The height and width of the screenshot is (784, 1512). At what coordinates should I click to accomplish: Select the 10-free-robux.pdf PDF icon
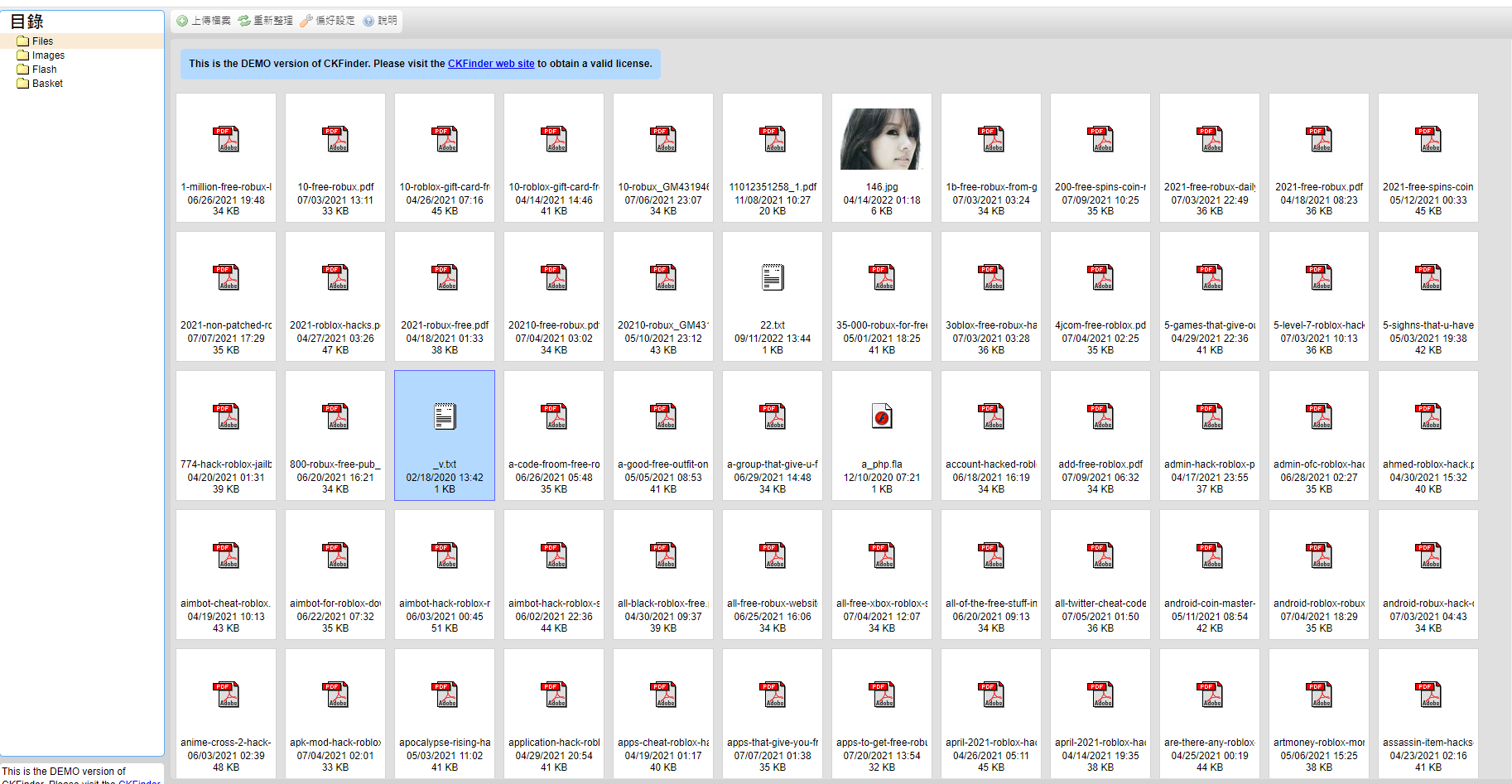(x=335, y=139)
